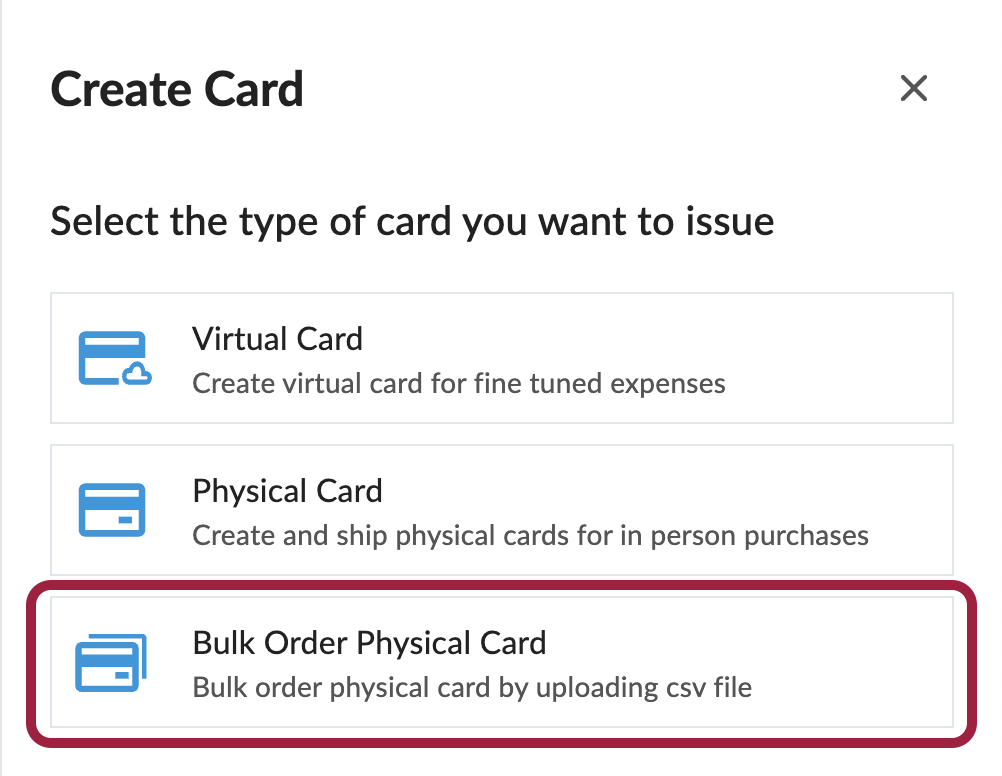This screenshot has height=776, width=1002.
Task: Select the Virtual Card option title
Action: [x=277, y=339]
